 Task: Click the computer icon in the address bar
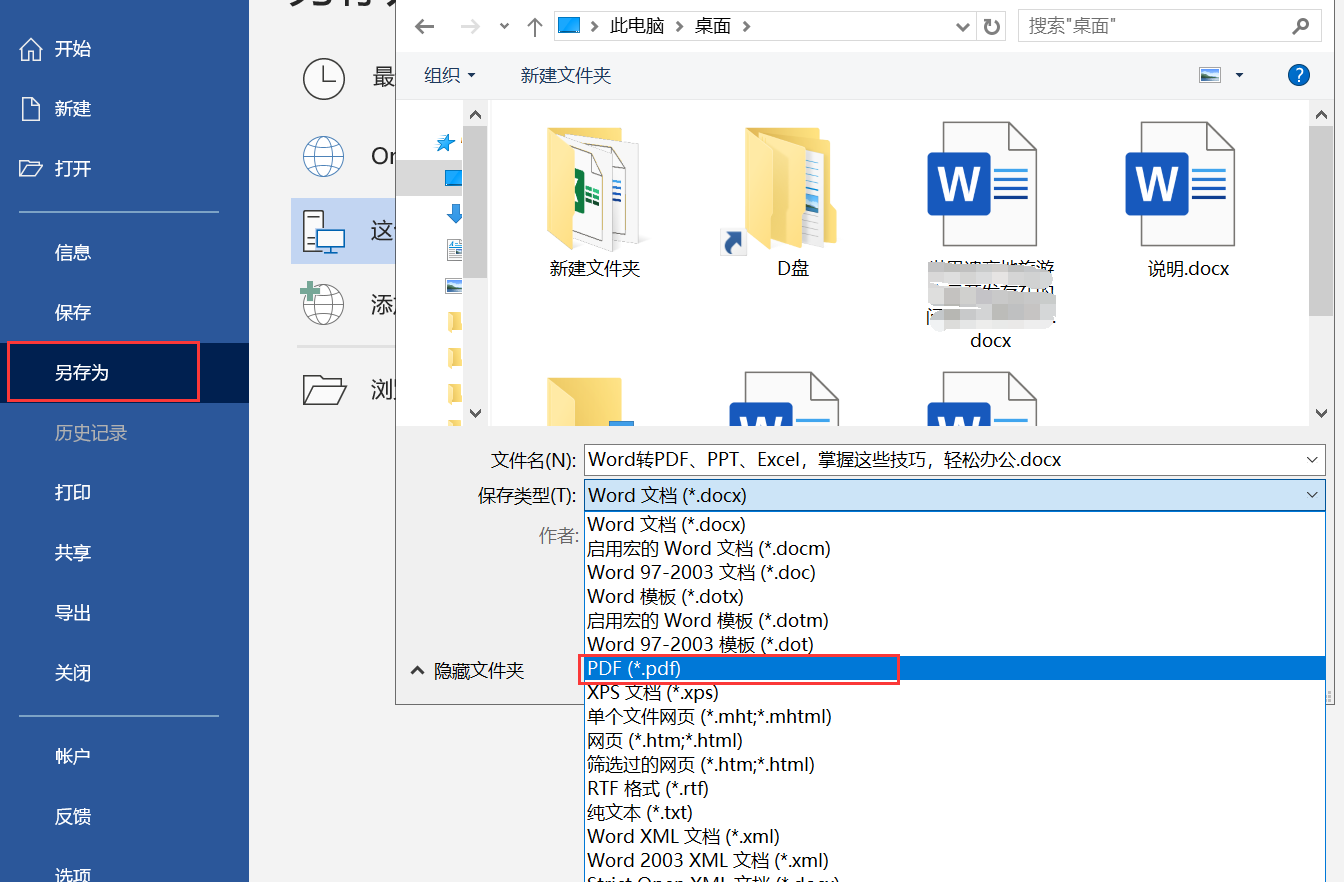point(568,26)
